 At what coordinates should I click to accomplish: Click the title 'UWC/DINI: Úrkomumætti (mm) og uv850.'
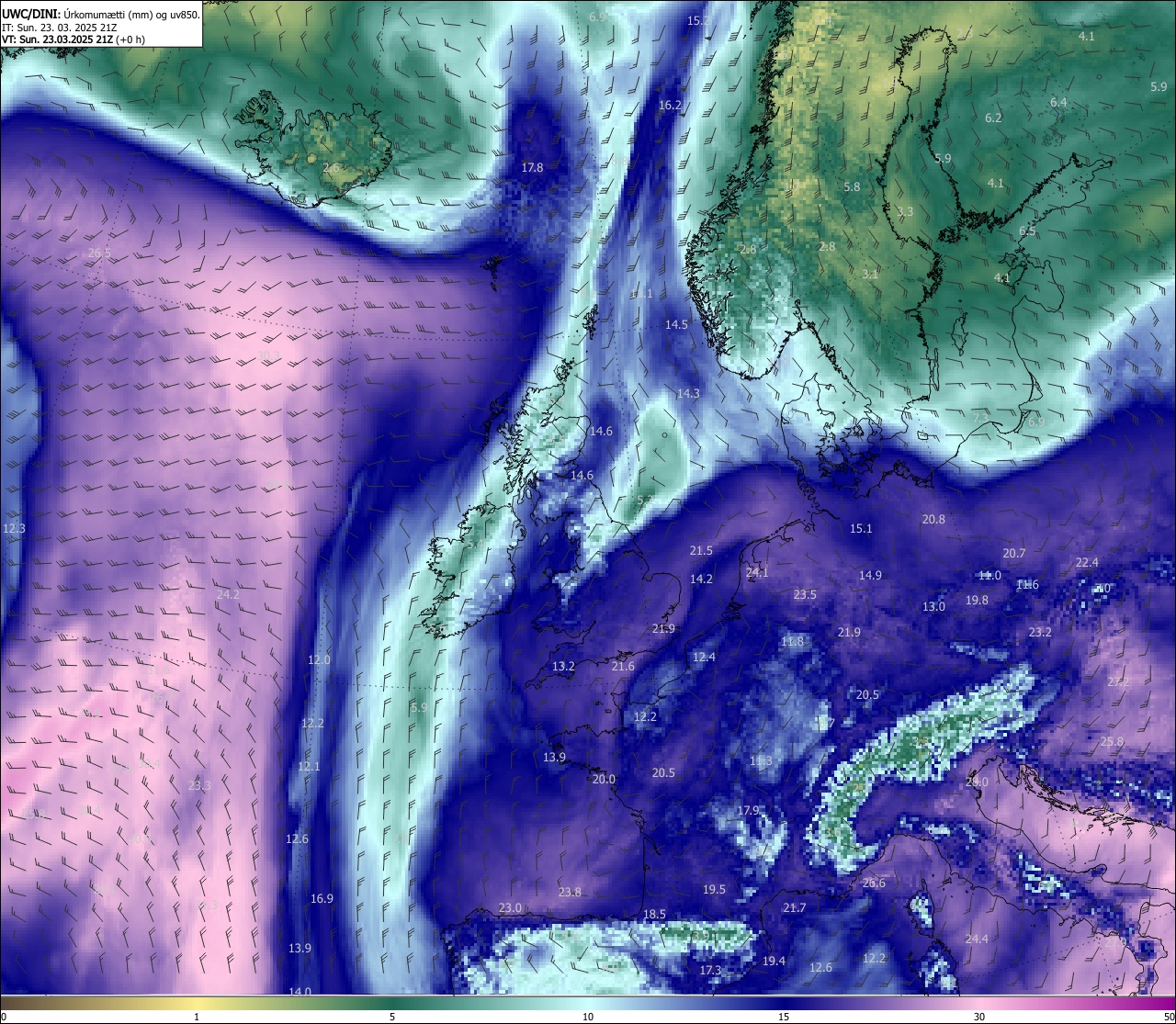[x=100, y=15]
